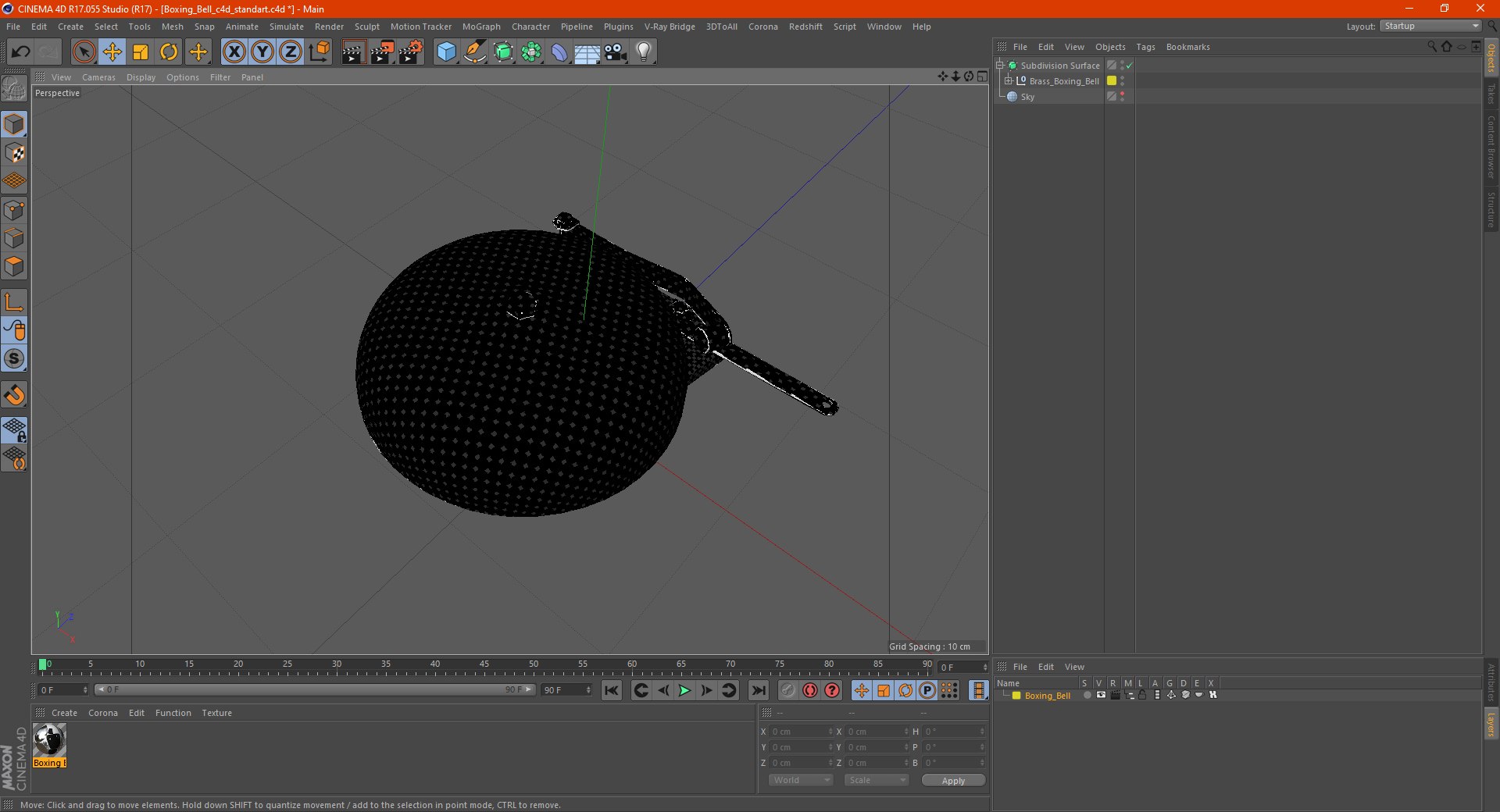Activate the Rotate tool
1500x812 pixels.
pyautogui.click(x=169, y=52)
